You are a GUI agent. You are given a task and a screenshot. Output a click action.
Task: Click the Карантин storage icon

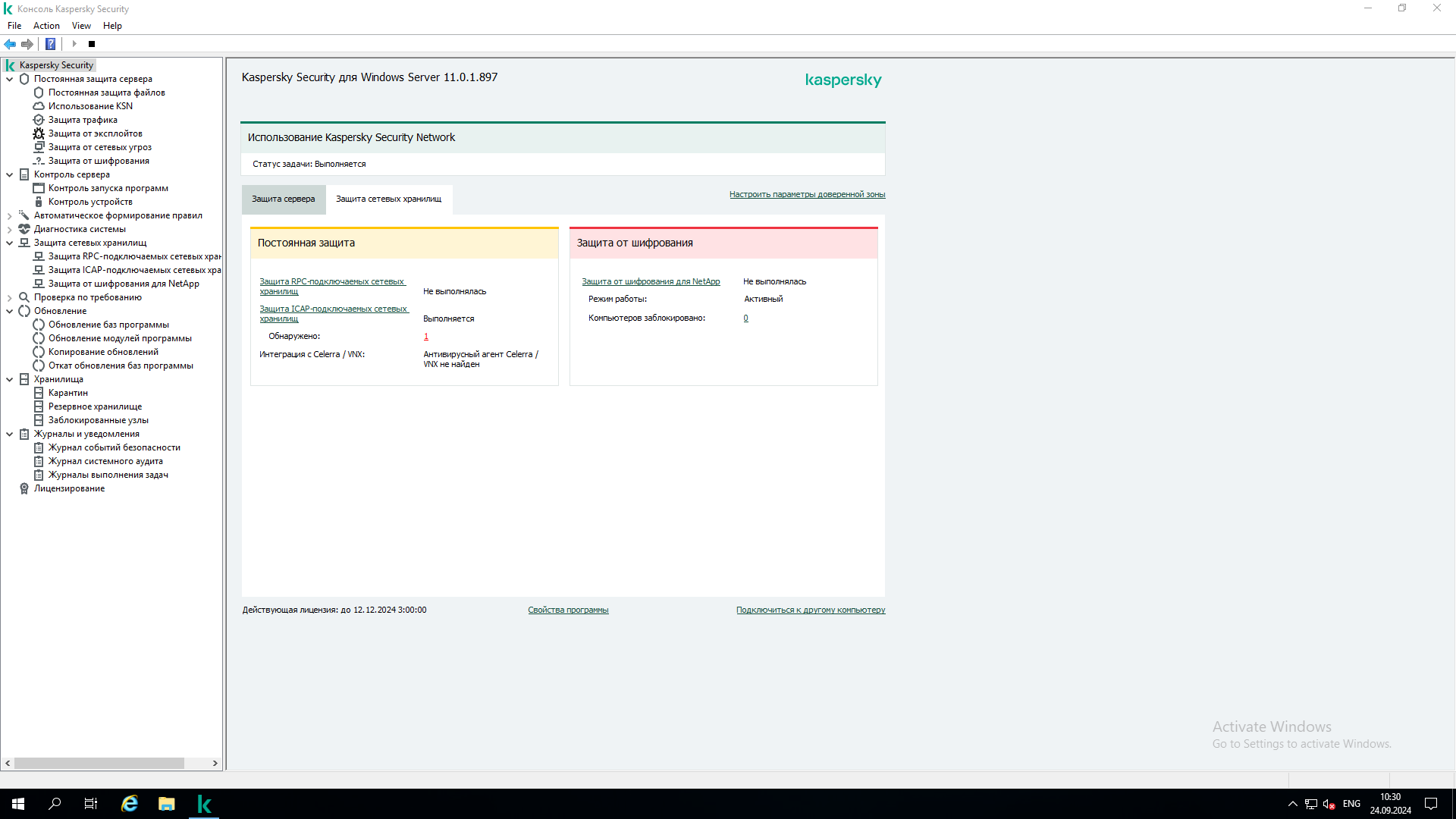tap(39, 393)
